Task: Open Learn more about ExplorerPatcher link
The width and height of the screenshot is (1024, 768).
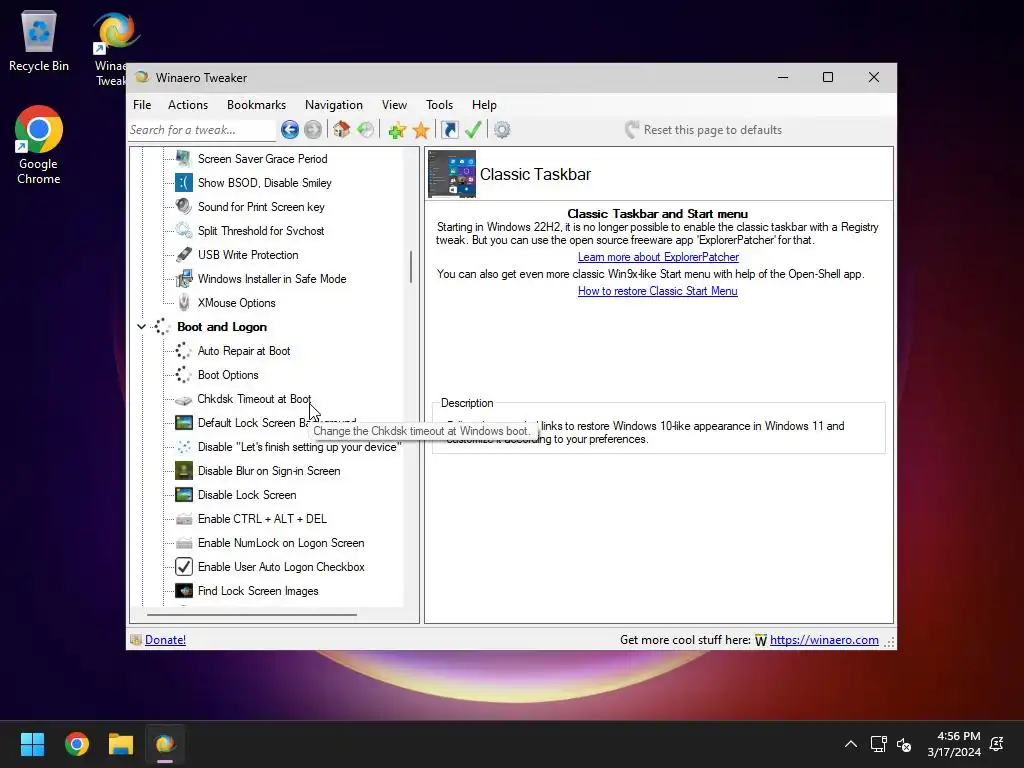Action: tap(658, 257)
